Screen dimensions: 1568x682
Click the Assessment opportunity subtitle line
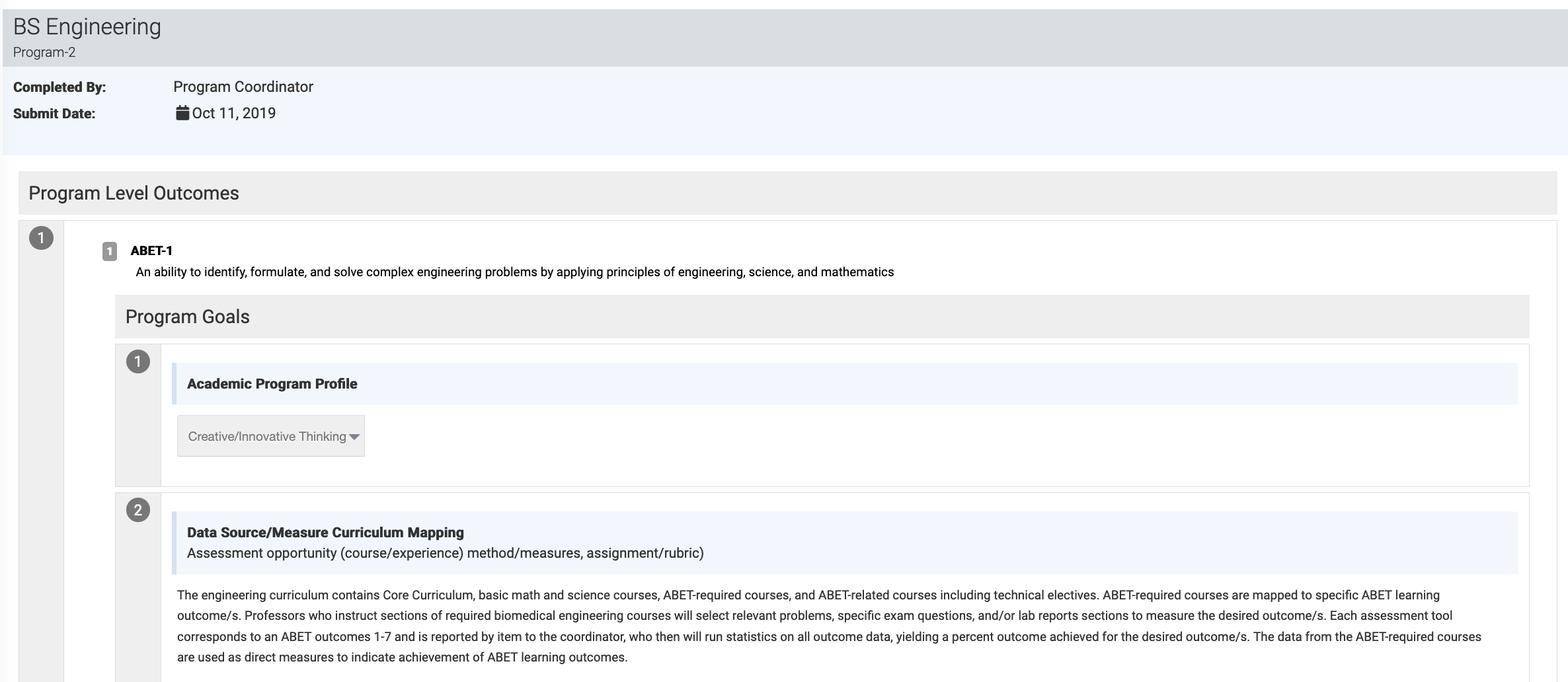coord(446,553)
